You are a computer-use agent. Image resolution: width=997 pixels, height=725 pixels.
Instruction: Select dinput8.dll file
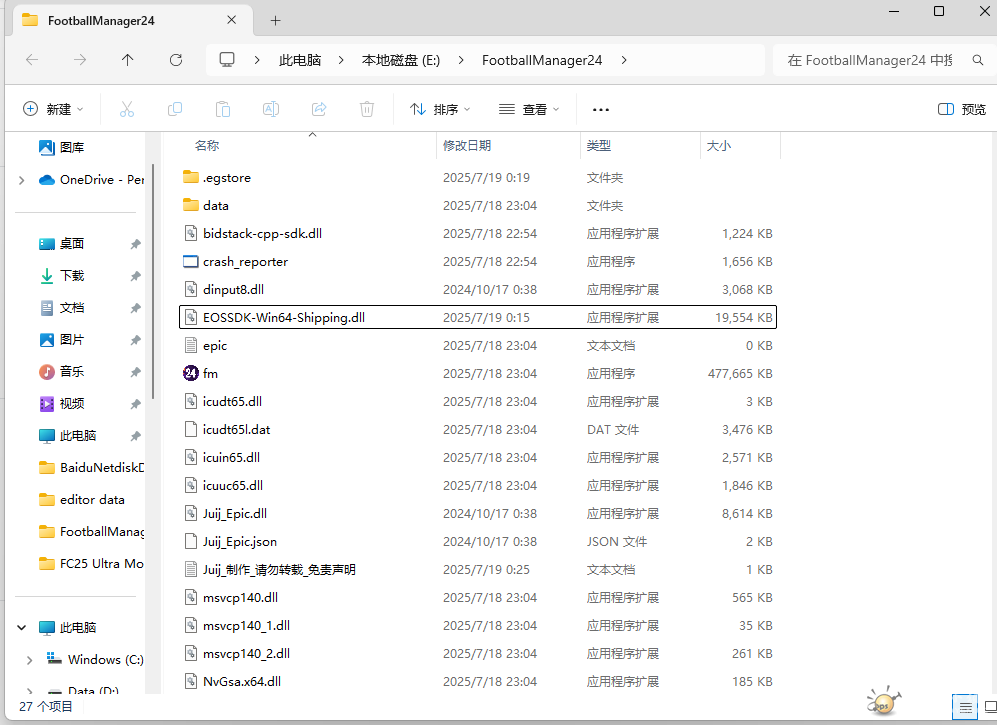(478, 289)
